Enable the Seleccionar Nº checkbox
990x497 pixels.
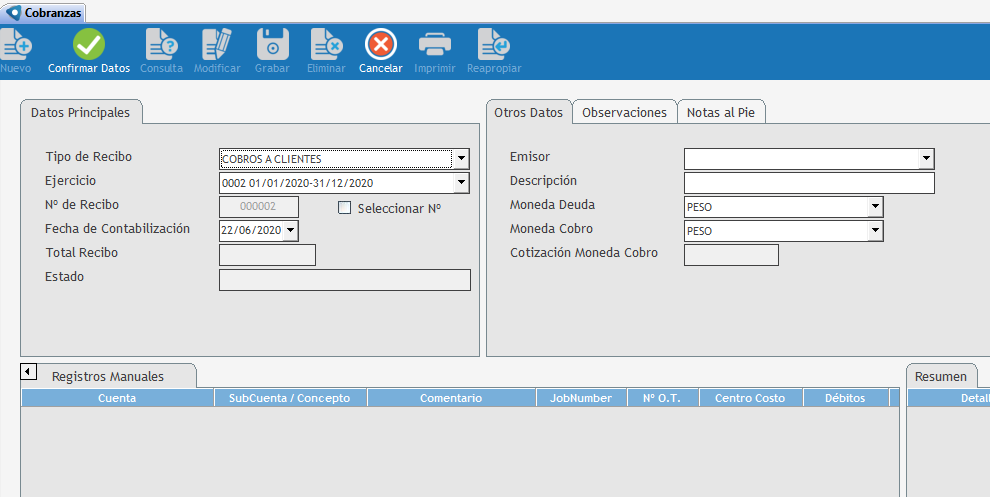pyautogui.click(x=345, y=208)
